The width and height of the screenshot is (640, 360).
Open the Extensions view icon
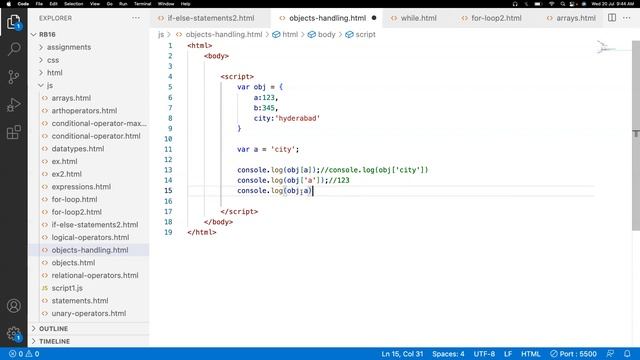[x=13, y=132]
